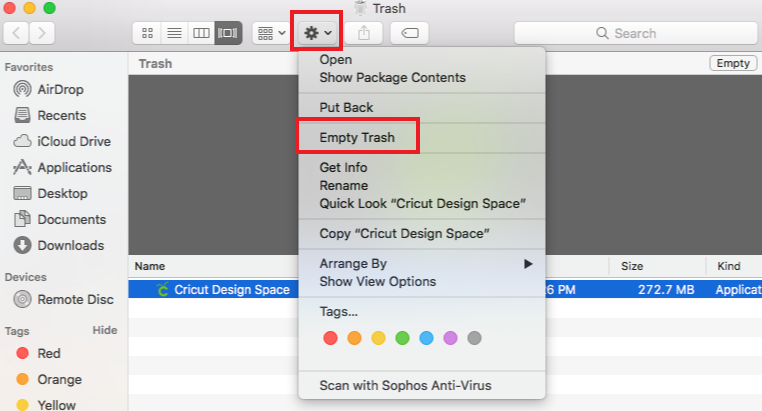Viewport: 762px width, 411px height.
Task: Open the item arrangement dropdown
Action: 271,33
